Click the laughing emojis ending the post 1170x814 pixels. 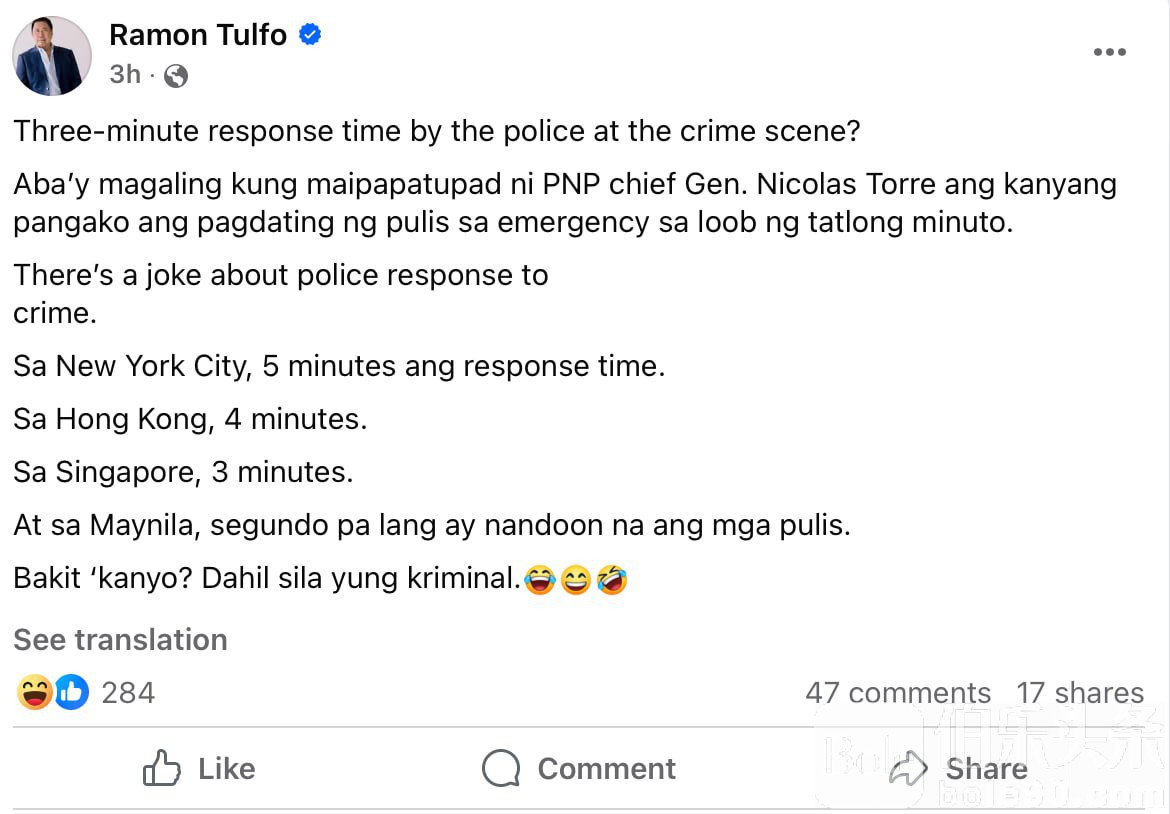(x=576, y=579)
